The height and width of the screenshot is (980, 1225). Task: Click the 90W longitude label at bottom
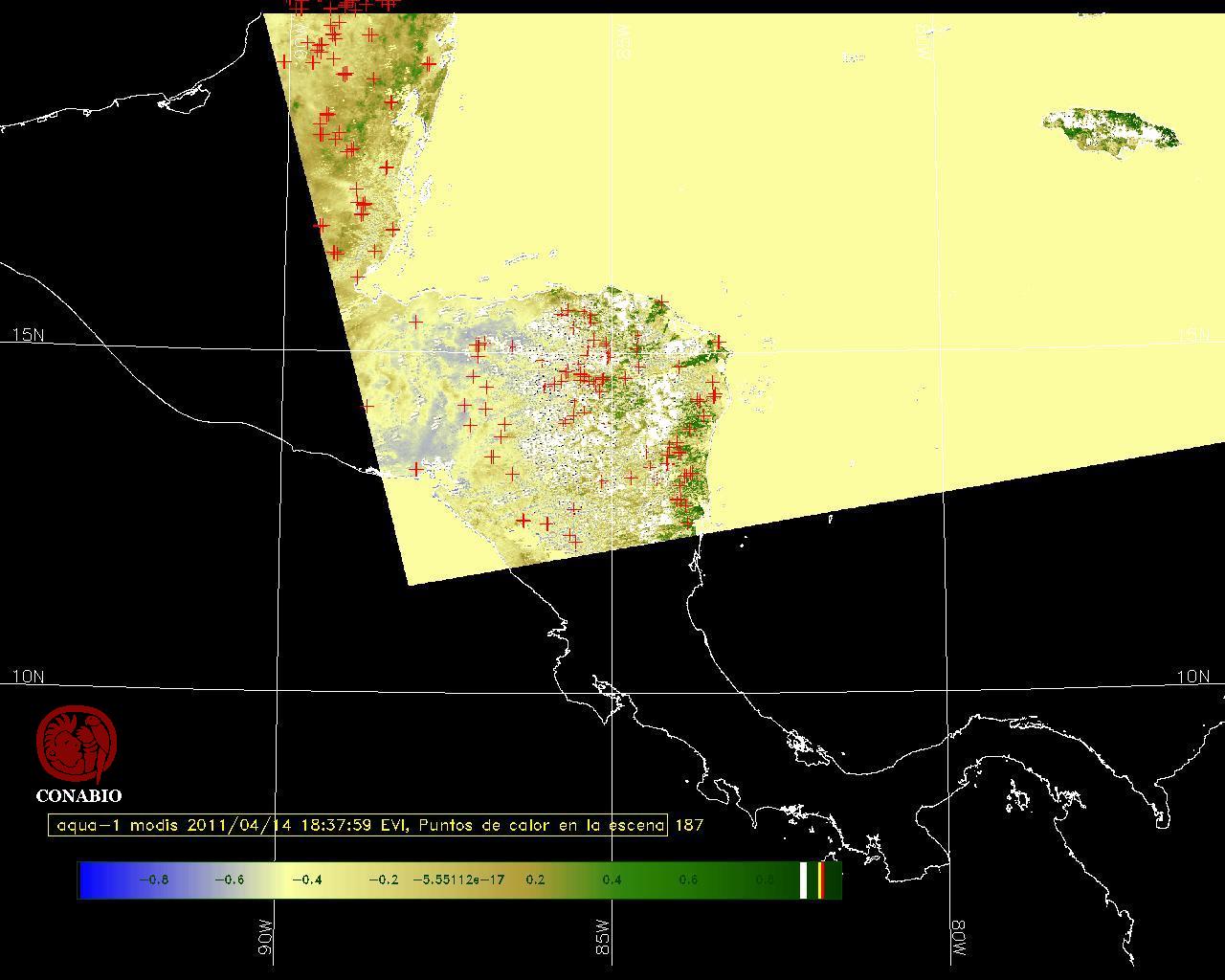pos(266,938)
